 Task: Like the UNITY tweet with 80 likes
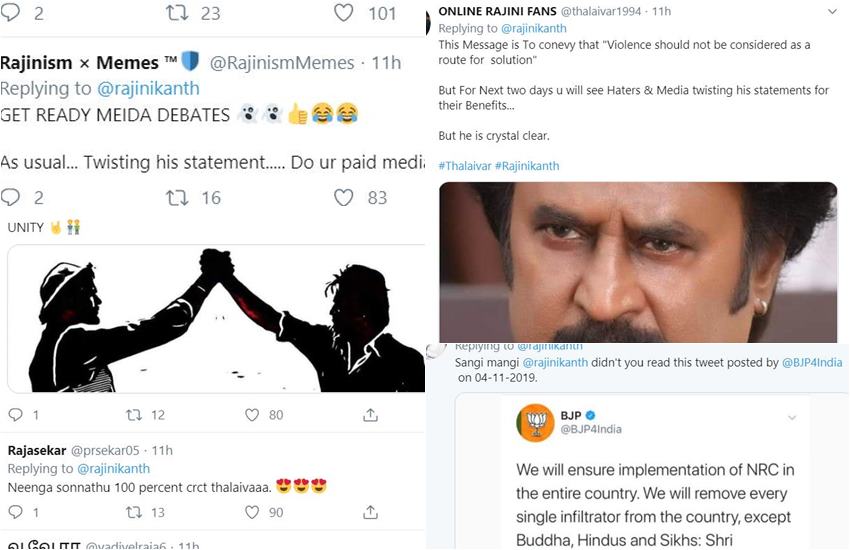tap(252, 415)
